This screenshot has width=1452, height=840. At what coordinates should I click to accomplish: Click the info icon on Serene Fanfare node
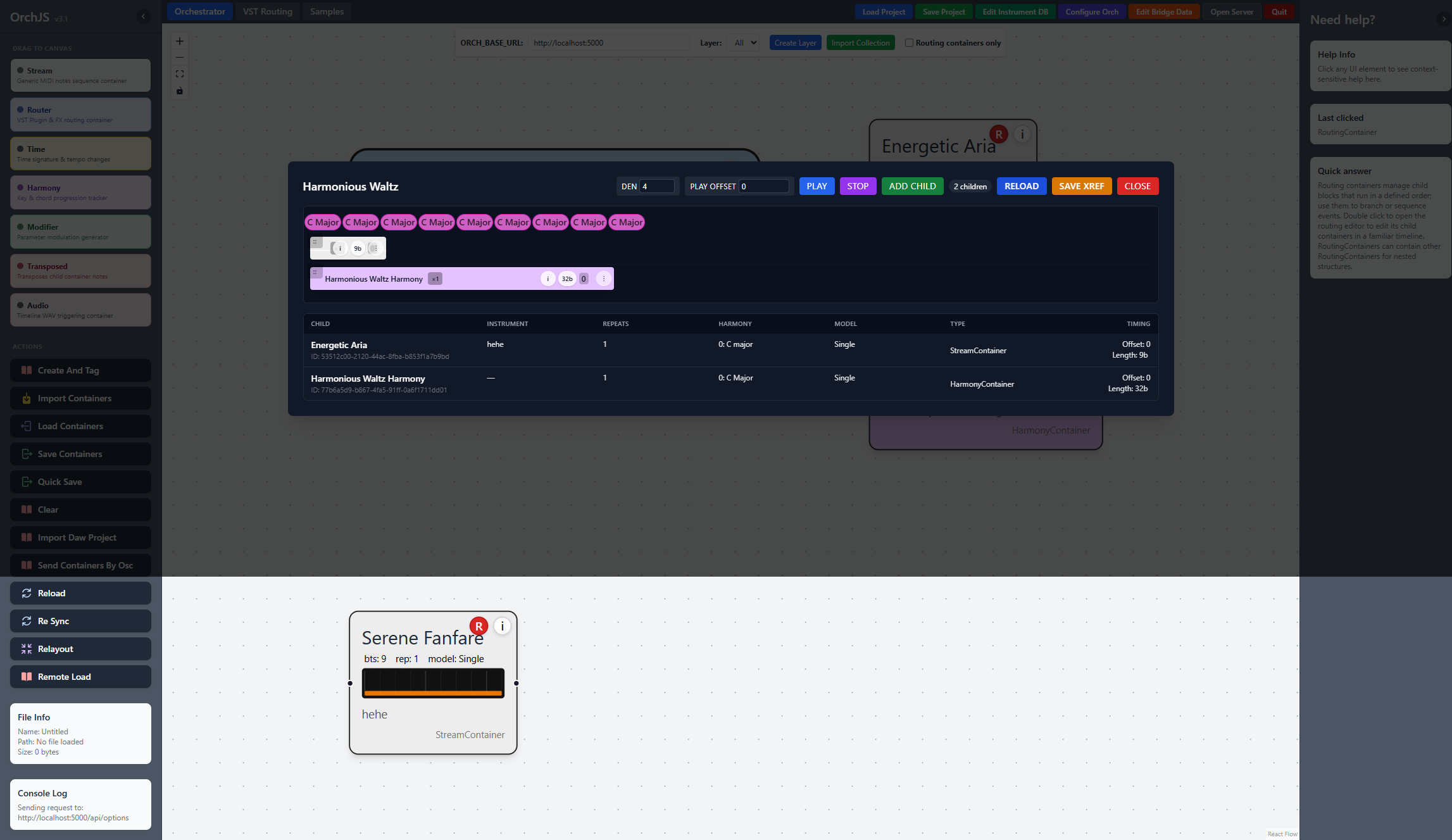pyautogui.click(x=502, y=626)
